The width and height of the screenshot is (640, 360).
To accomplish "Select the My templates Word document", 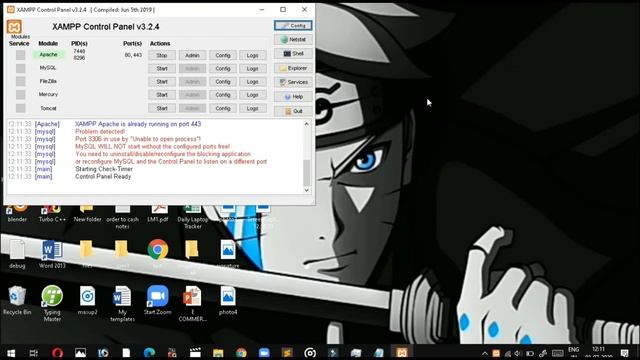I will (x=122, y=304).
